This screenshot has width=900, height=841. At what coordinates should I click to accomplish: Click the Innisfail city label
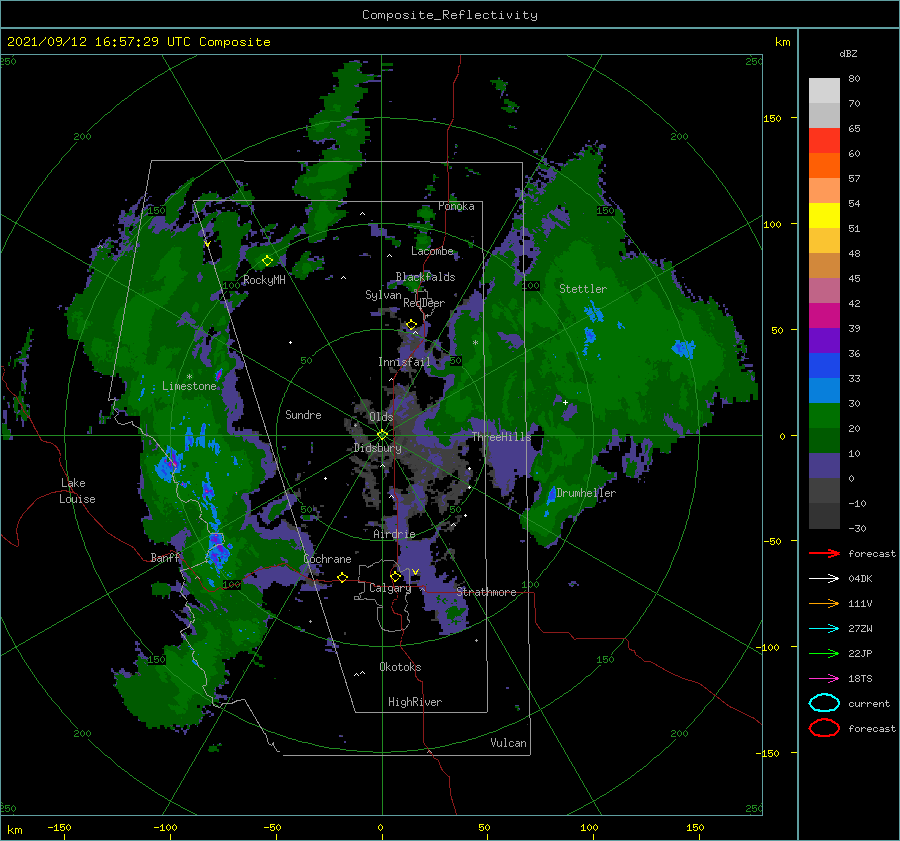coord(404,362)
